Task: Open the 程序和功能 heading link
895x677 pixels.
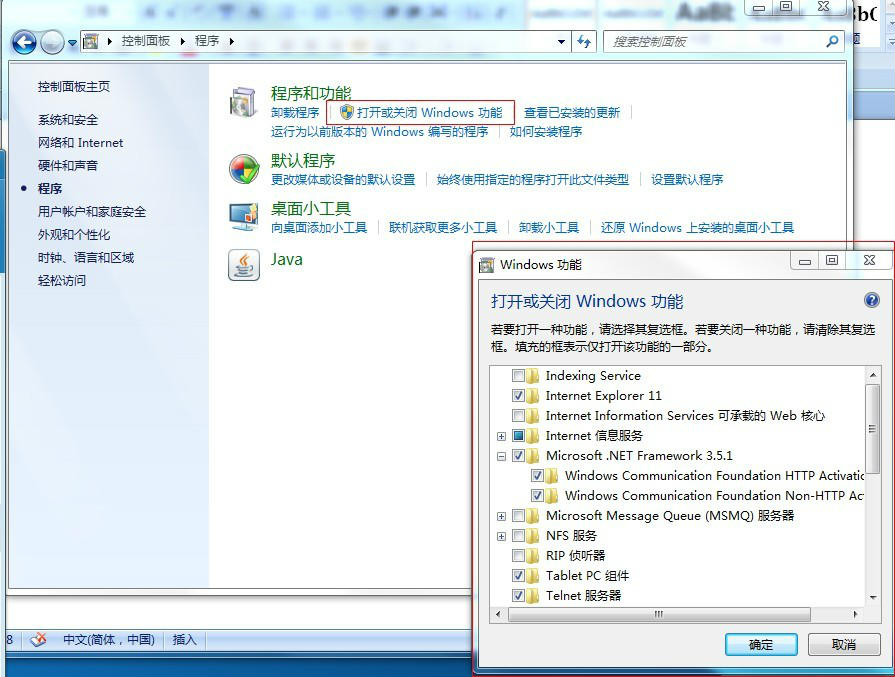Action: 311,93
